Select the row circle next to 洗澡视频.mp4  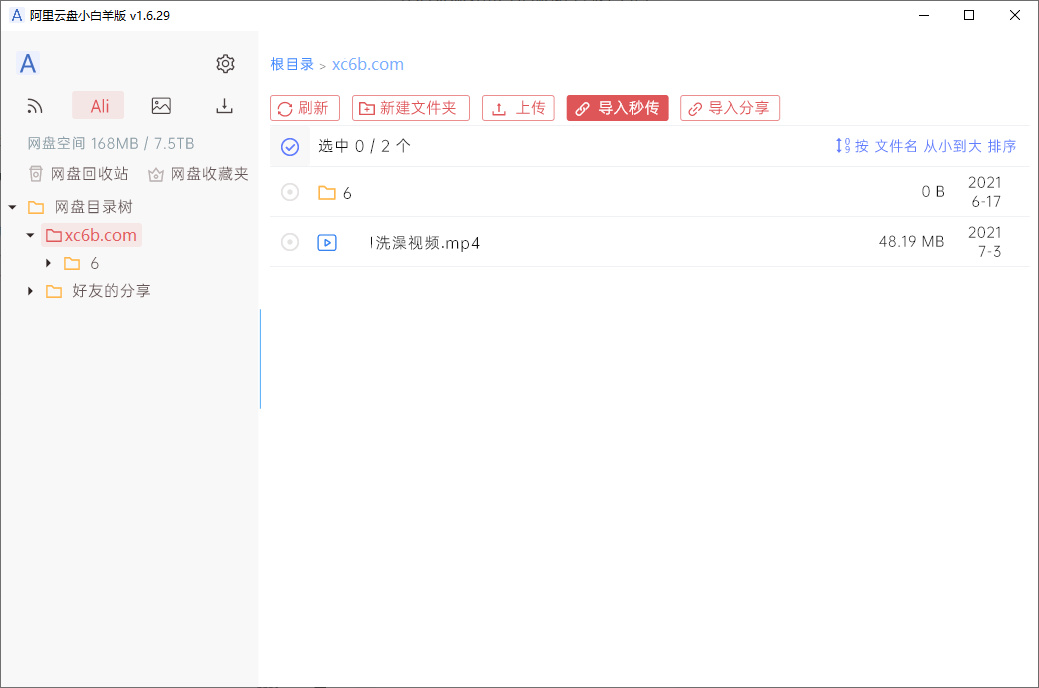click(x=290, y=242)
